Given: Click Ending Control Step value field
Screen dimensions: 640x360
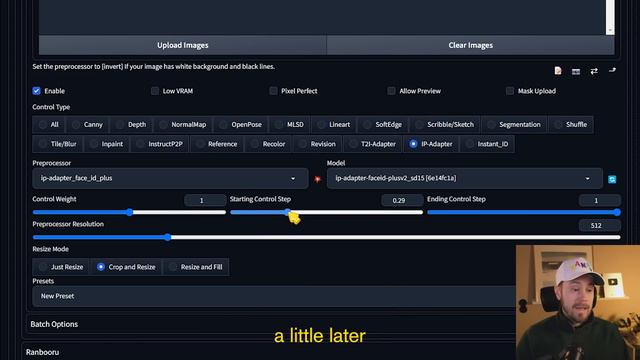Looking at the screenshot, I should coord(600,200).
